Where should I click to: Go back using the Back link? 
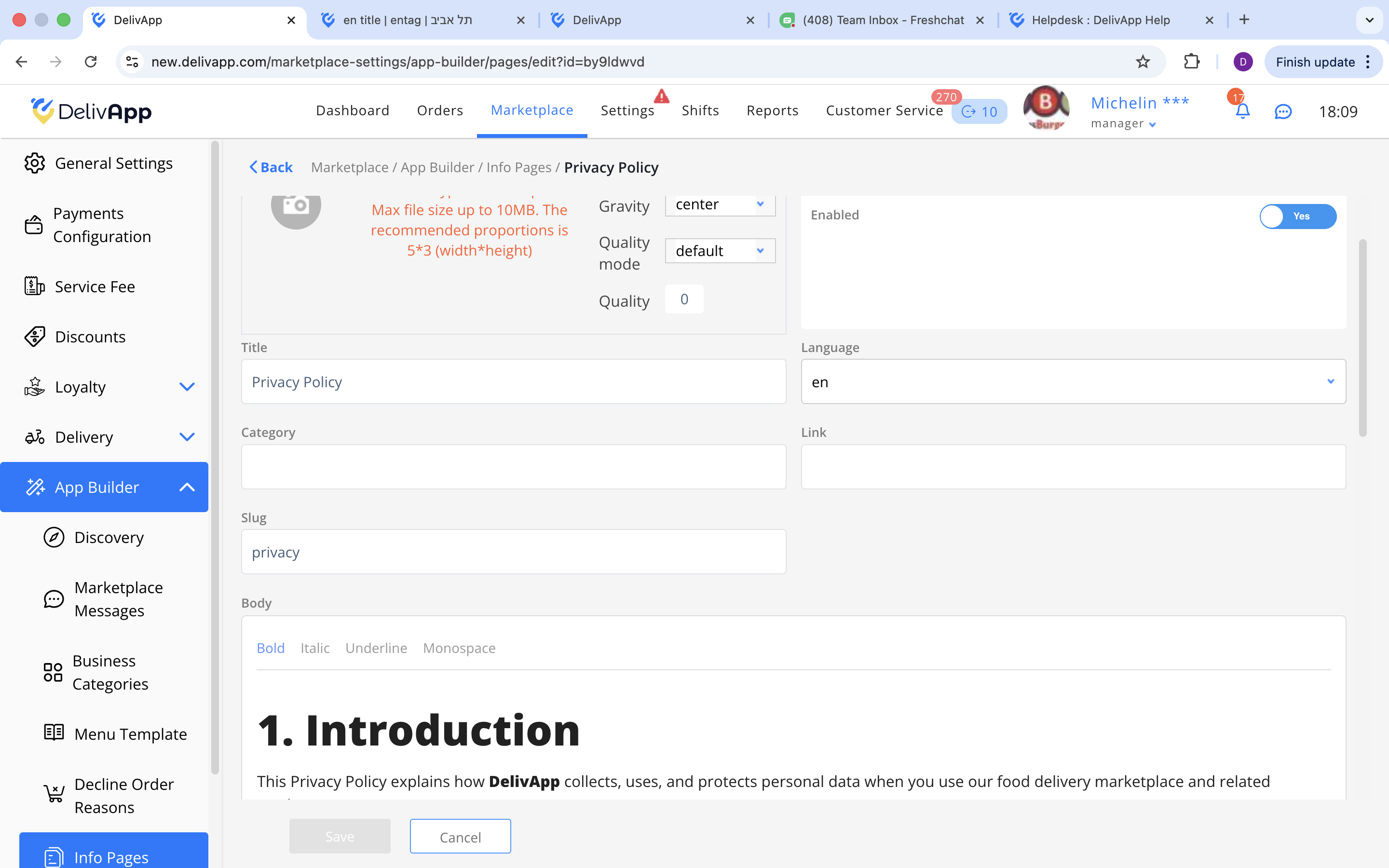[x=271, y=167]
